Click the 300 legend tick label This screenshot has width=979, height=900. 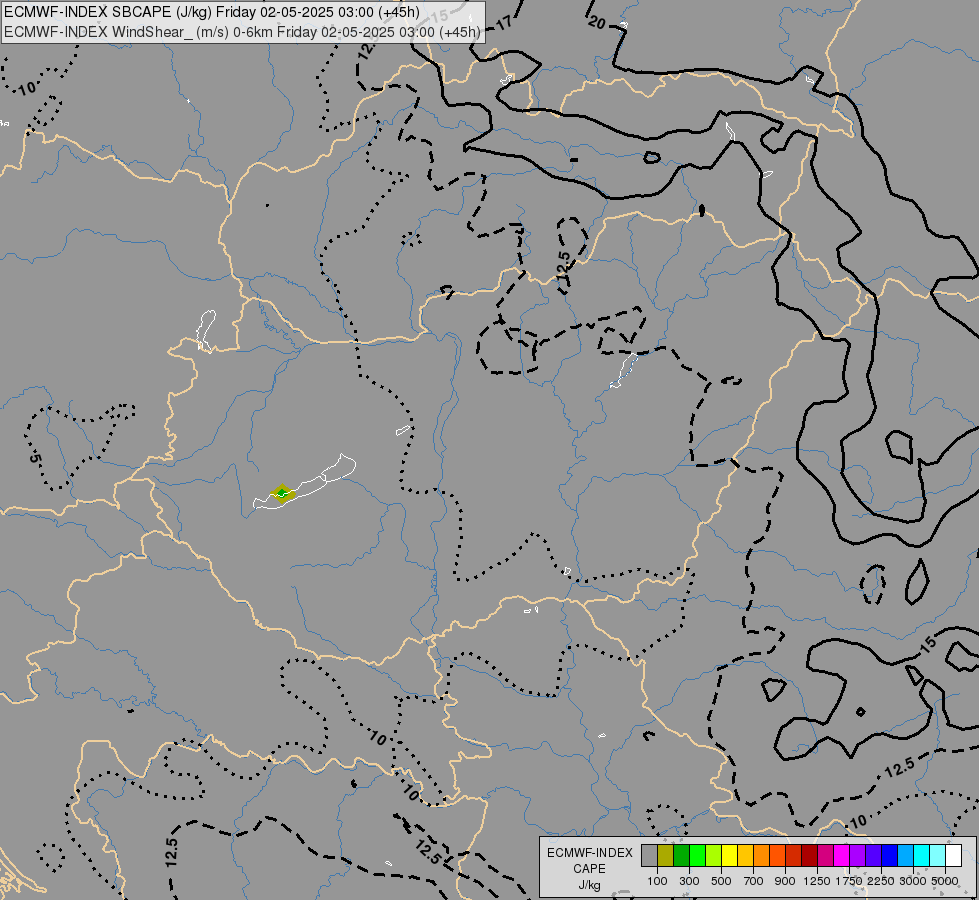(x=689, y=881)
